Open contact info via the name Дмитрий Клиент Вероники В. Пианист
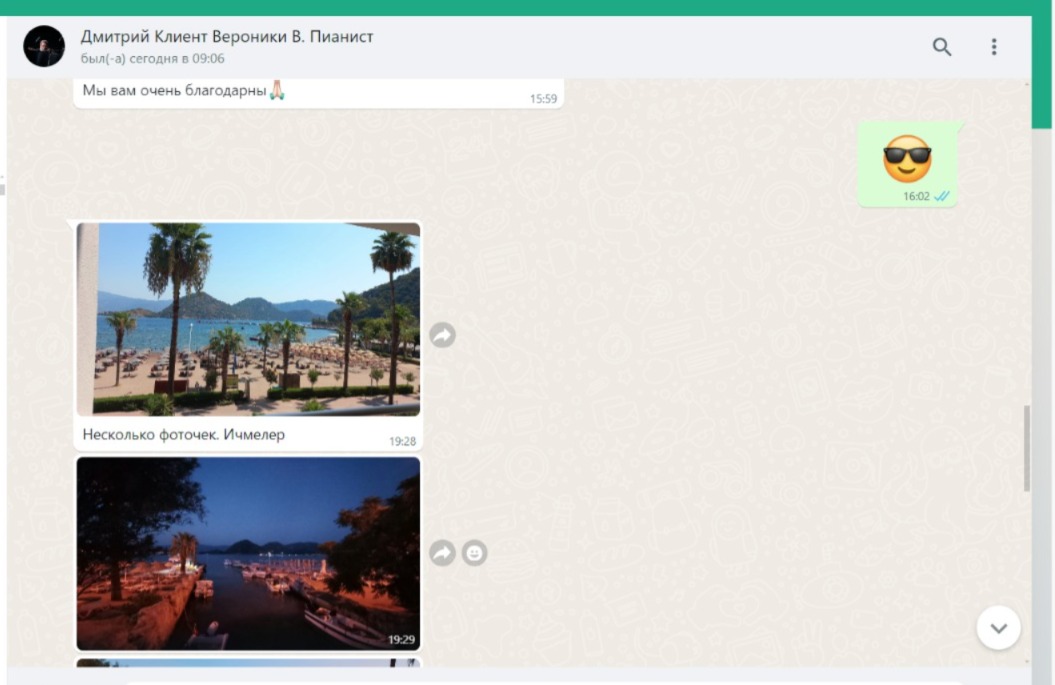Viewport: 1055px width, 685px height. 227,36
